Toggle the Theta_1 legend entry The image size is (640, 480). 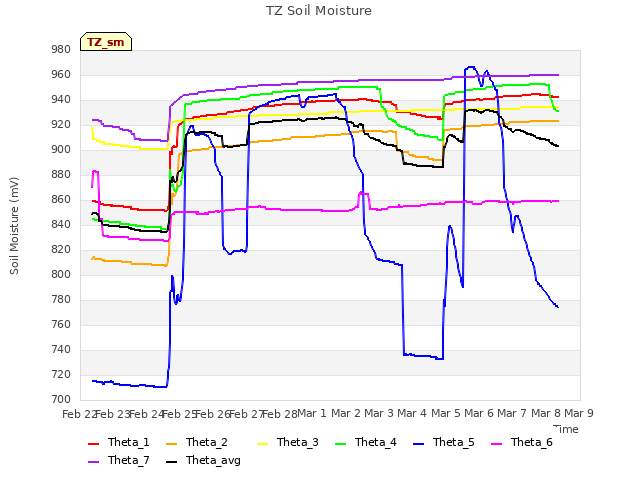[x=119, y=442]
